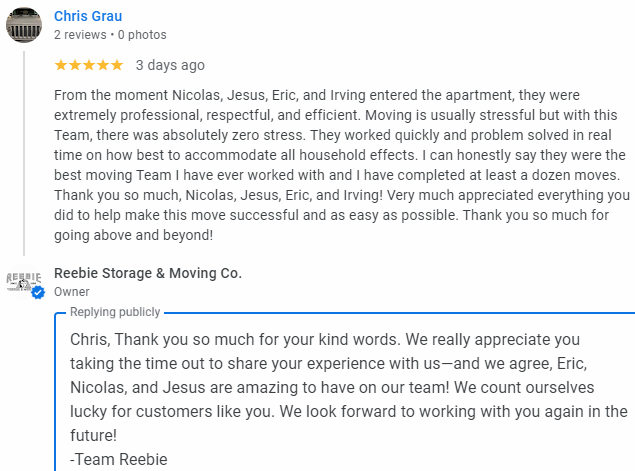Click the Reebie company logo icon

pos(24,282)
